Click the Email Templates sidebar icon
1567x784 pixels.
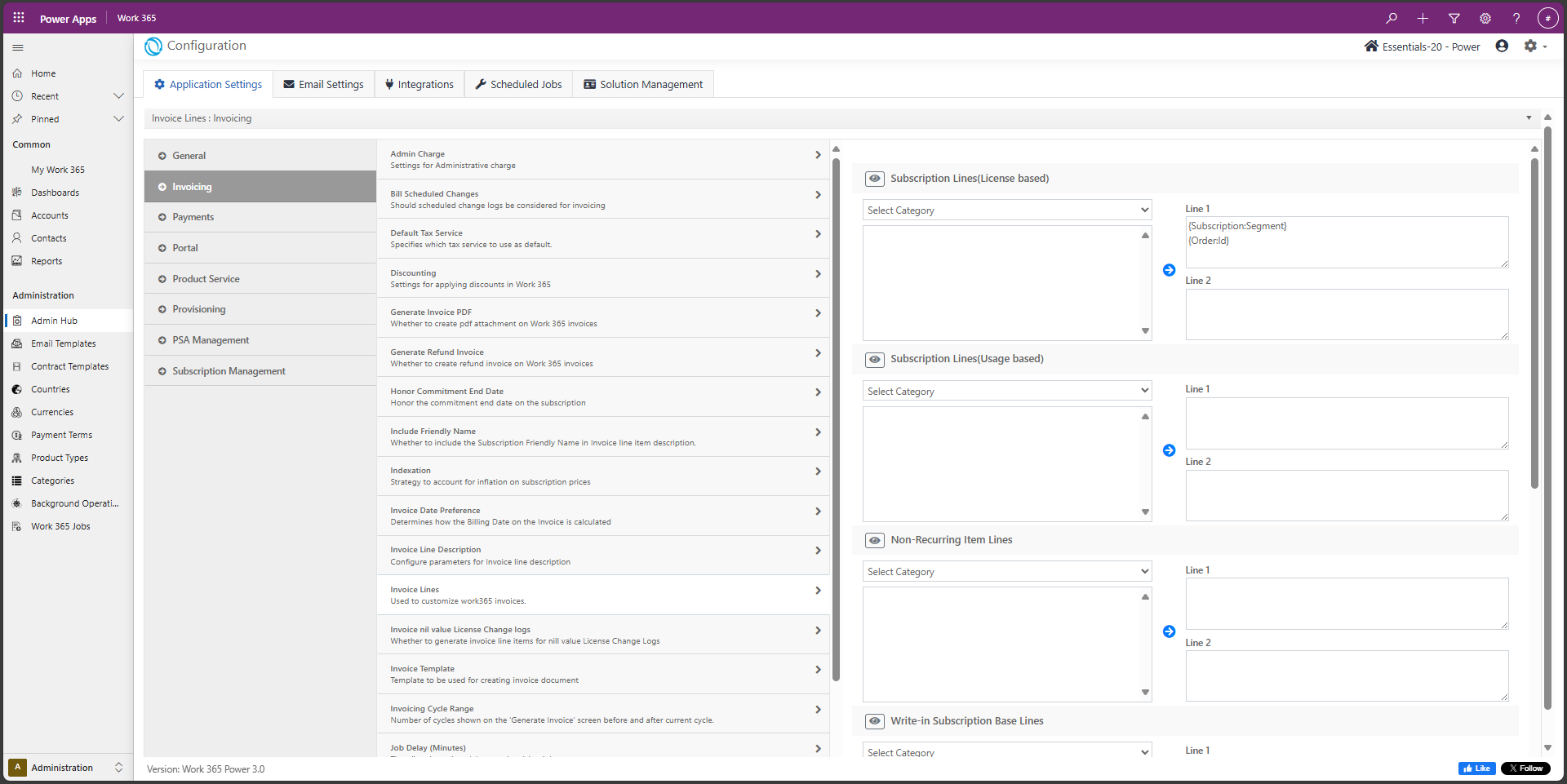click(x=17, y=343)
